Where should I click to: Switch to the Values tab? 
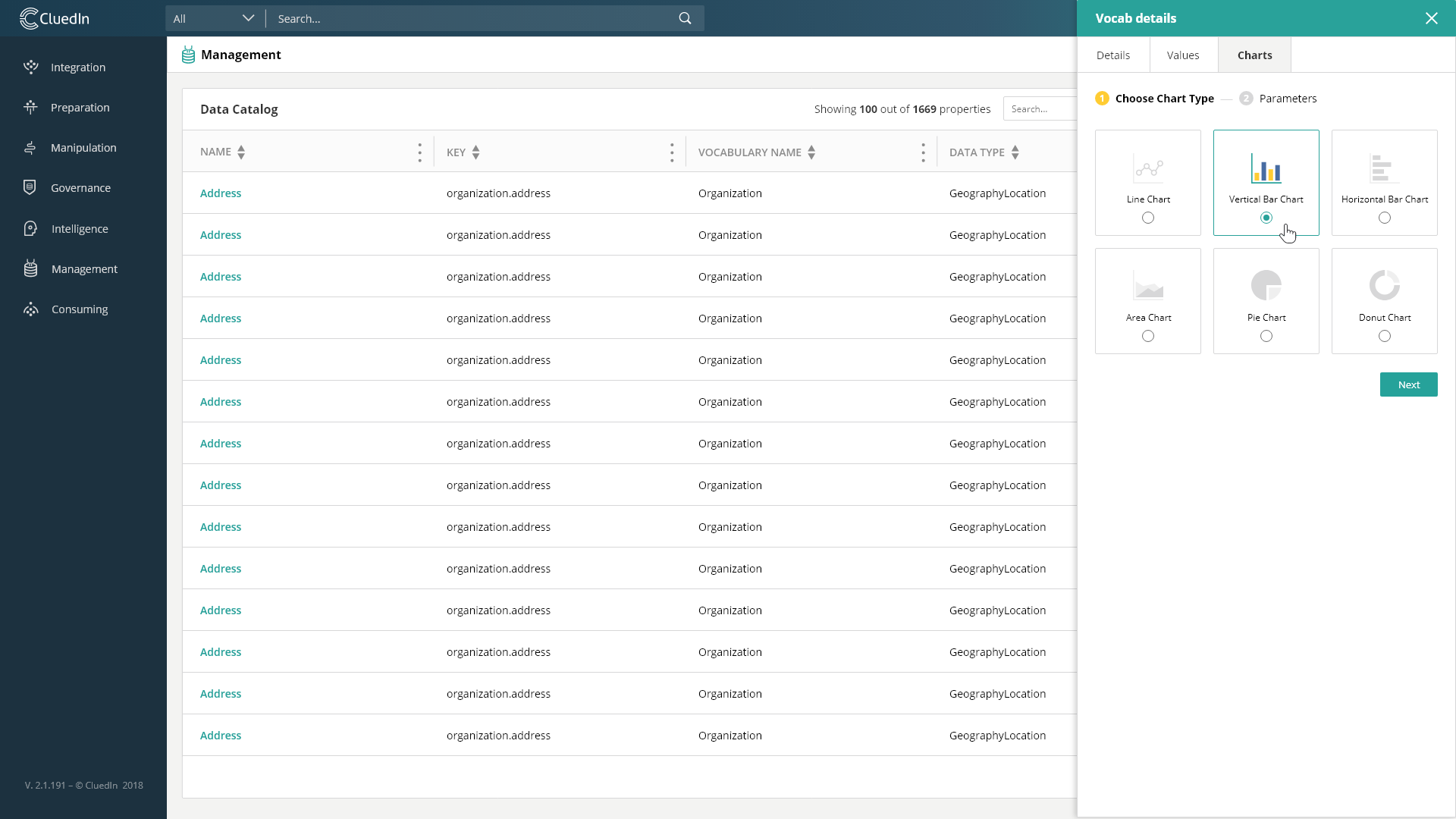tap(1183, 55)
